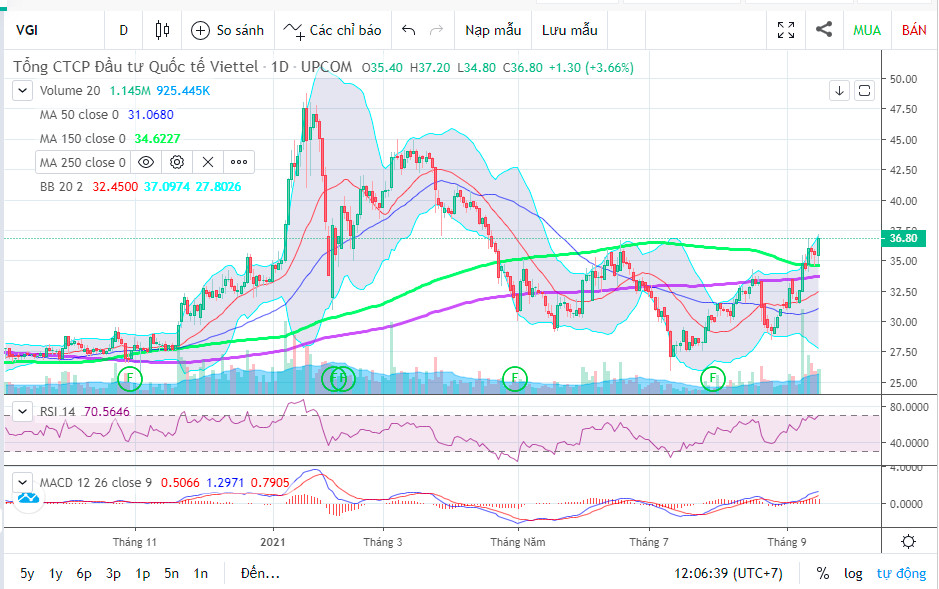Collapse the RSI 14 legend chevron
The width and height of the screenshot is (939, 589).
coord(22,411)
